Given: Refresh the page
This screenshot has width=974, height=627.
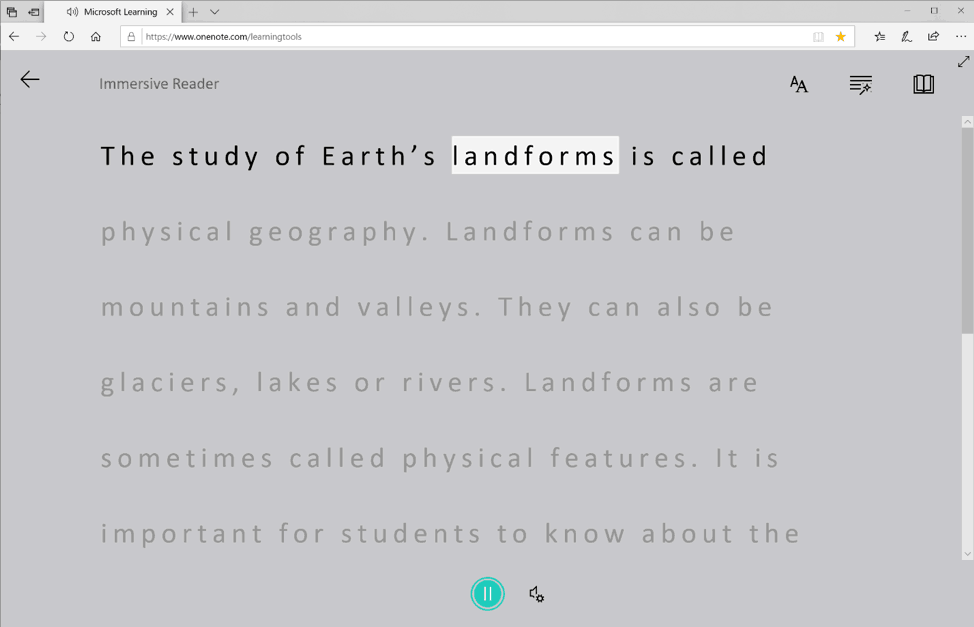Looking at the screenshot, I should 68,37.
